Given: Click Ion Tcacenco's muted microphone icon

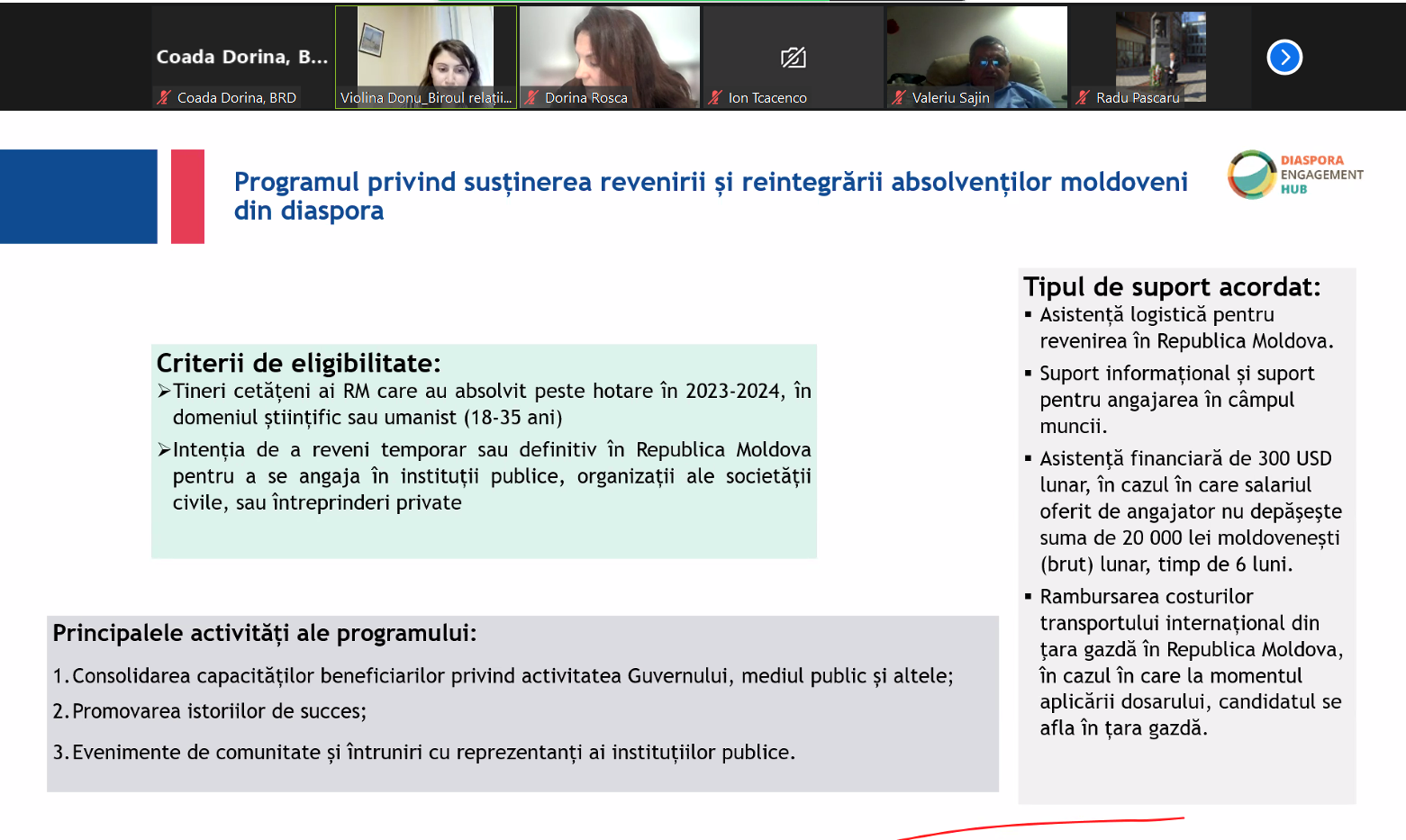Looking at the screenshot, I should tap(715, 97).
